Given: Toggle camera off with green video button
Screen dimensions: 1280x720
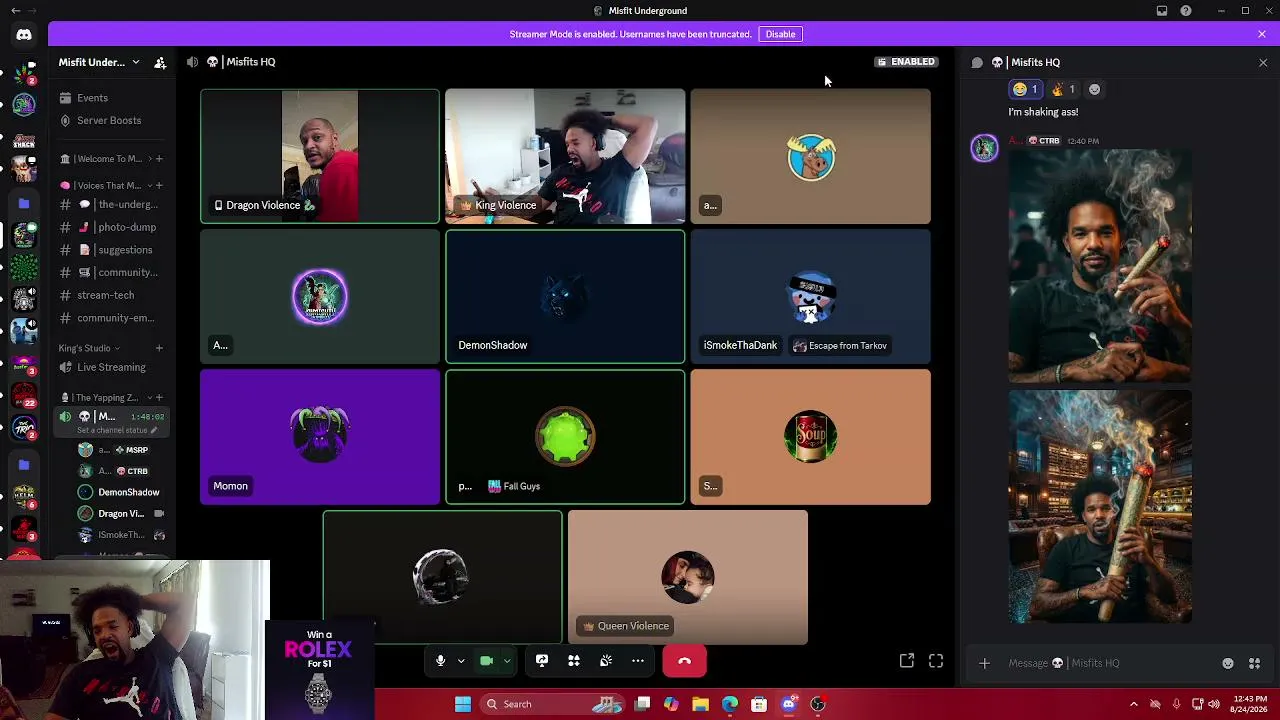Looking at the screenshot, I should point(486,661).
